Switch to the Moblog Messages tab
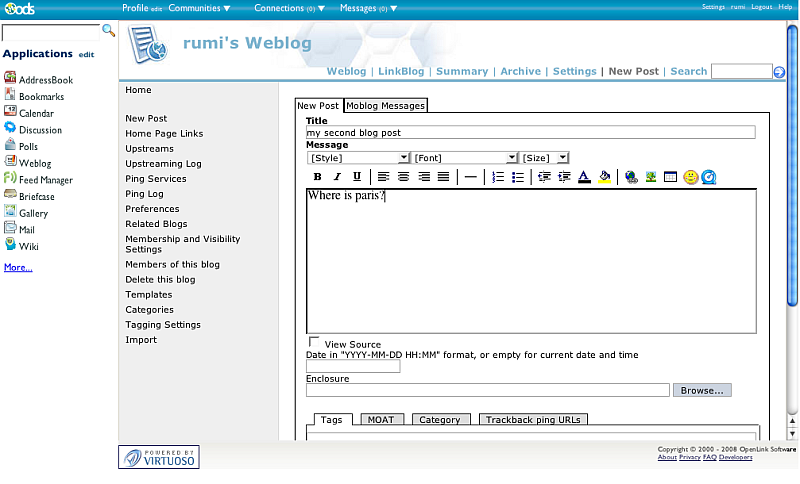The height and width of the screenshot is (484, 800). click(385, 106)
